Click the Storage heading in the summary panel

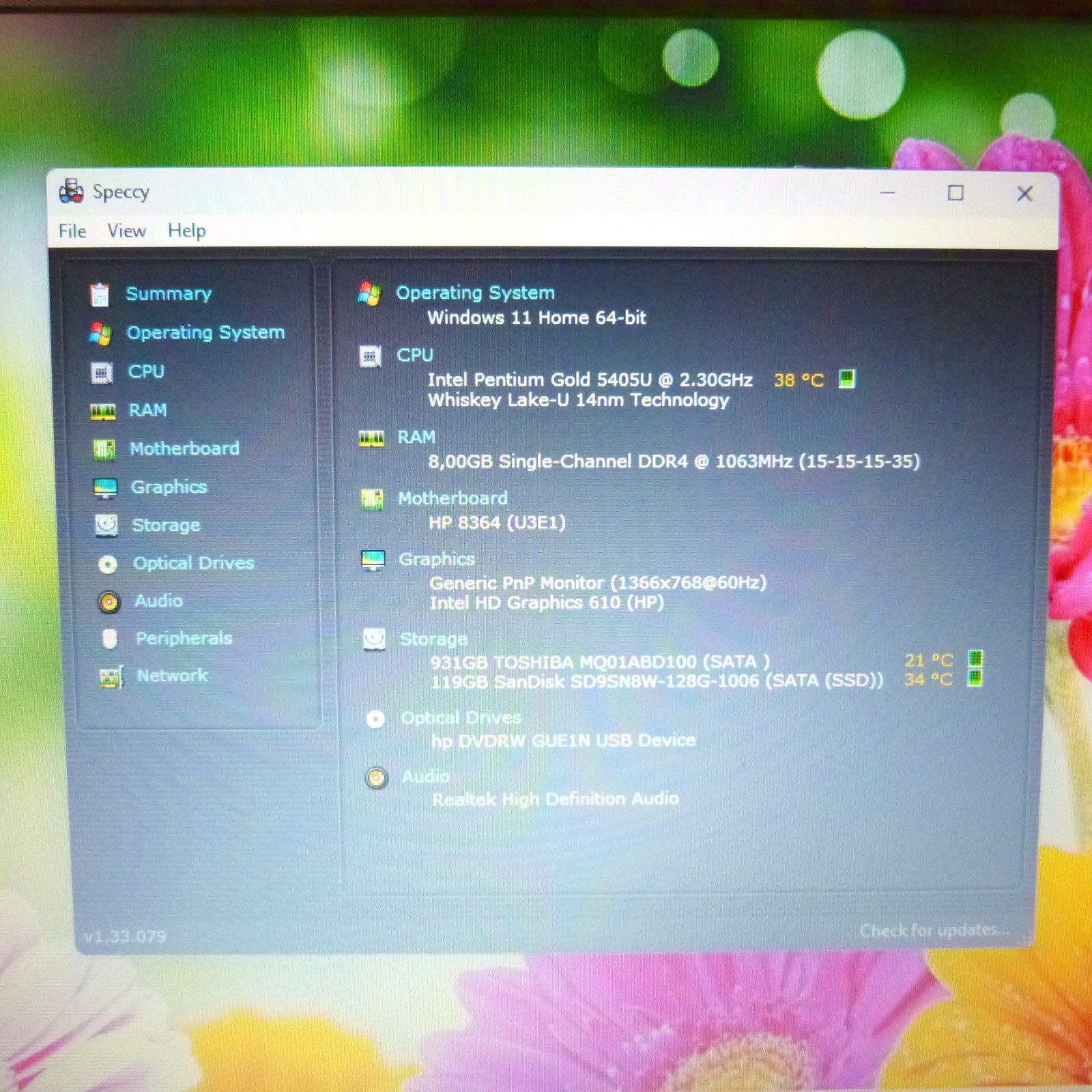[434, 640]
